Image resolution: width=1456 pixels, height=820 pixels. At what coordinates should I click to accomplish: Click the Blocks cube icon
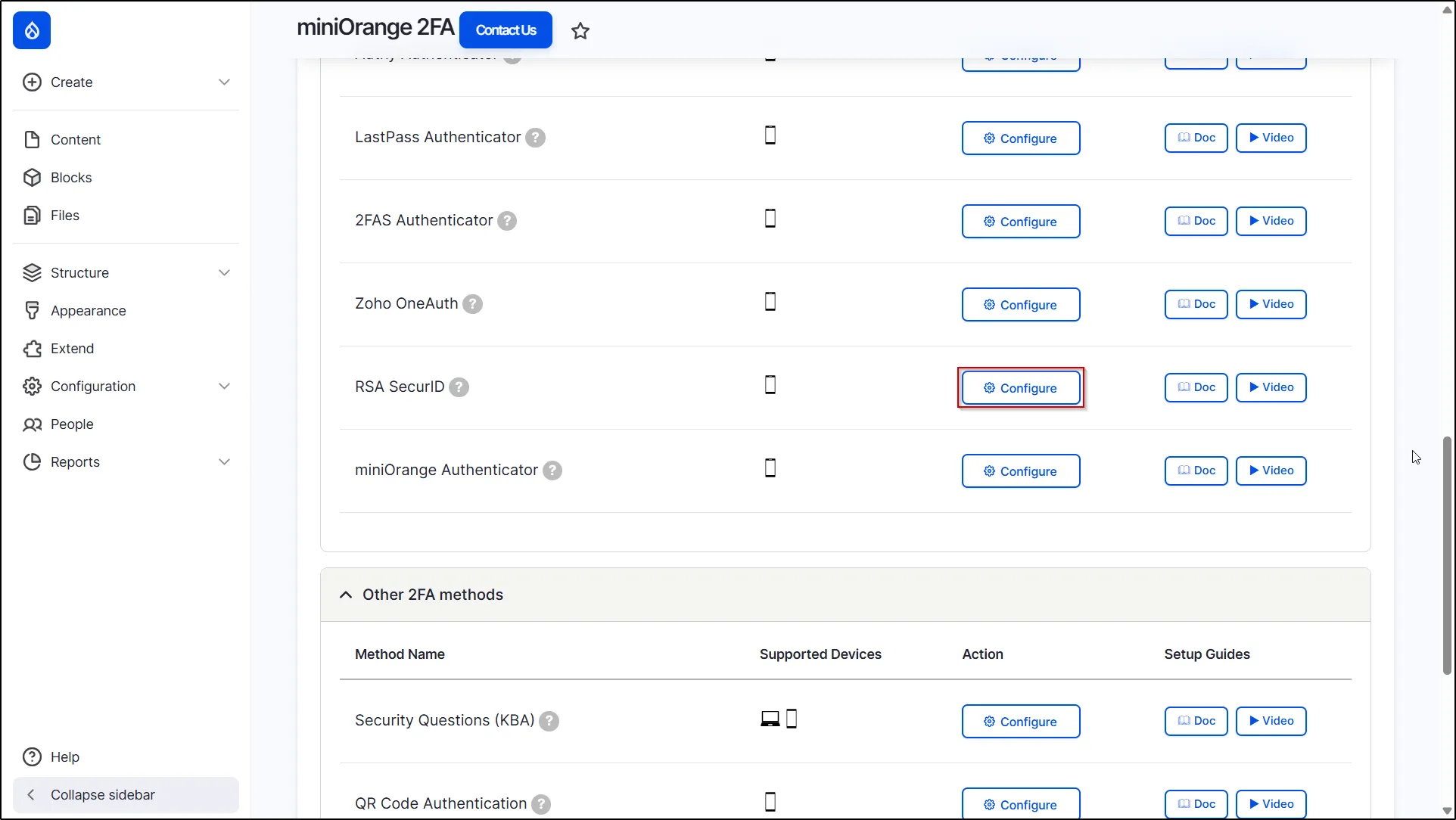tap(32, 177)
